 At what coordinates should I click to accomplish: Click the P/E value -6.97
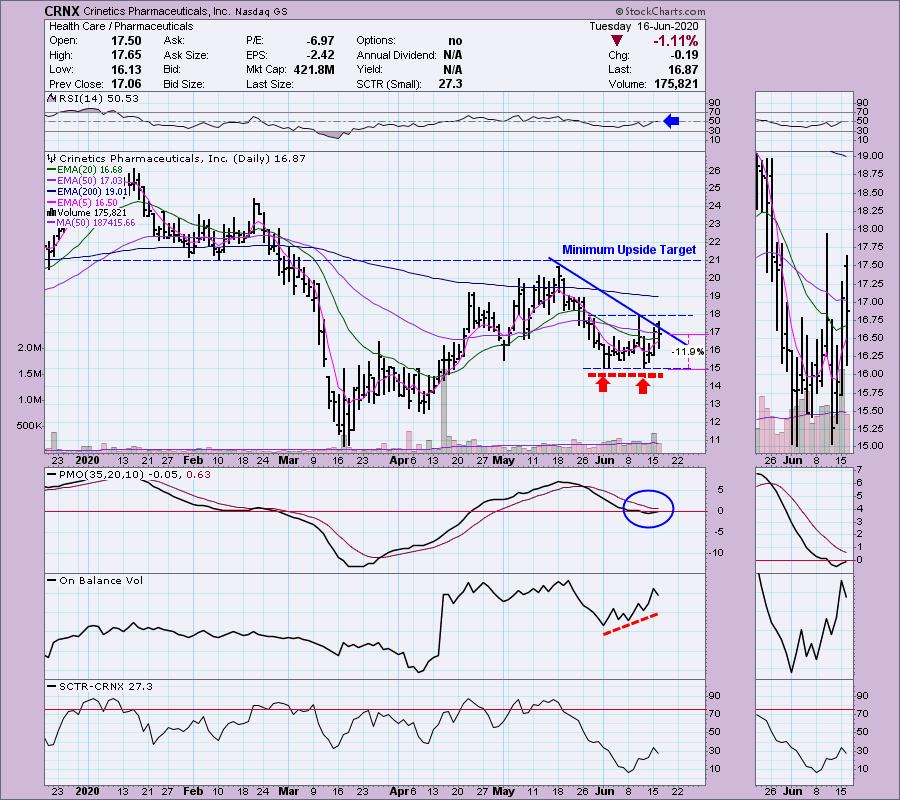click(x=320, y=41)
